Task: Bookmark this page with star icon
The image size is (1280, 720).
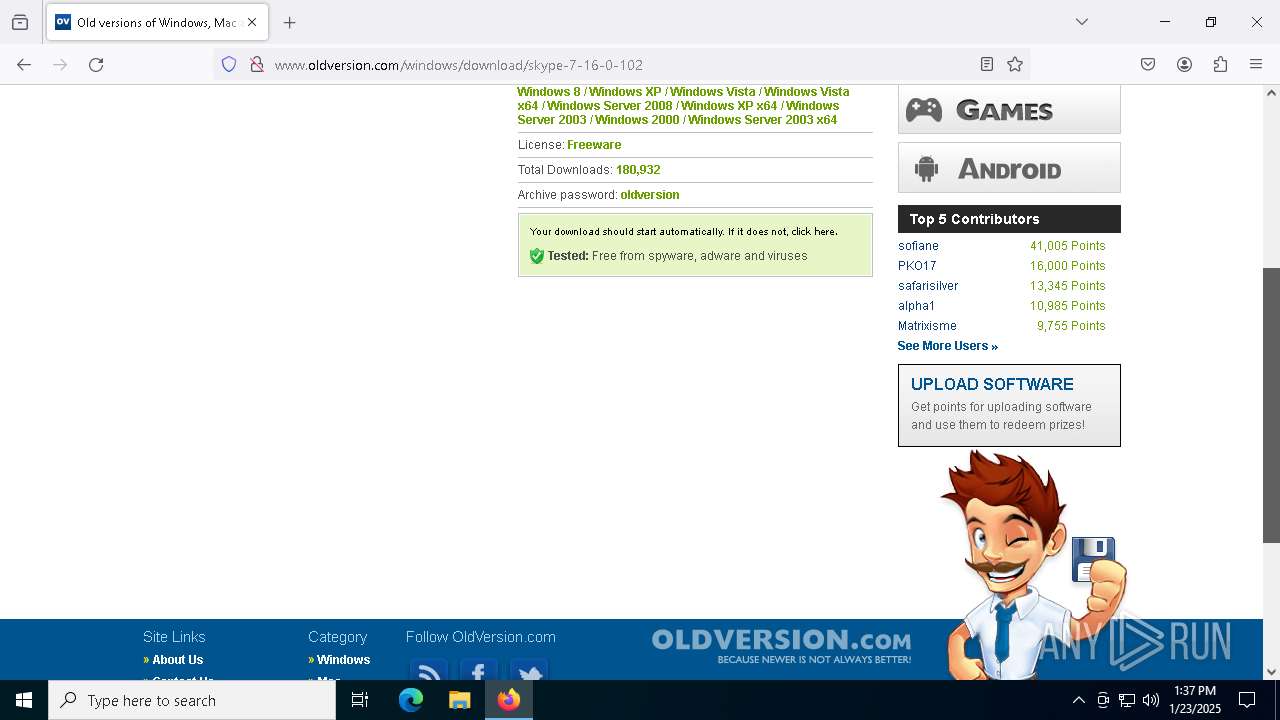Action: 1015,65
